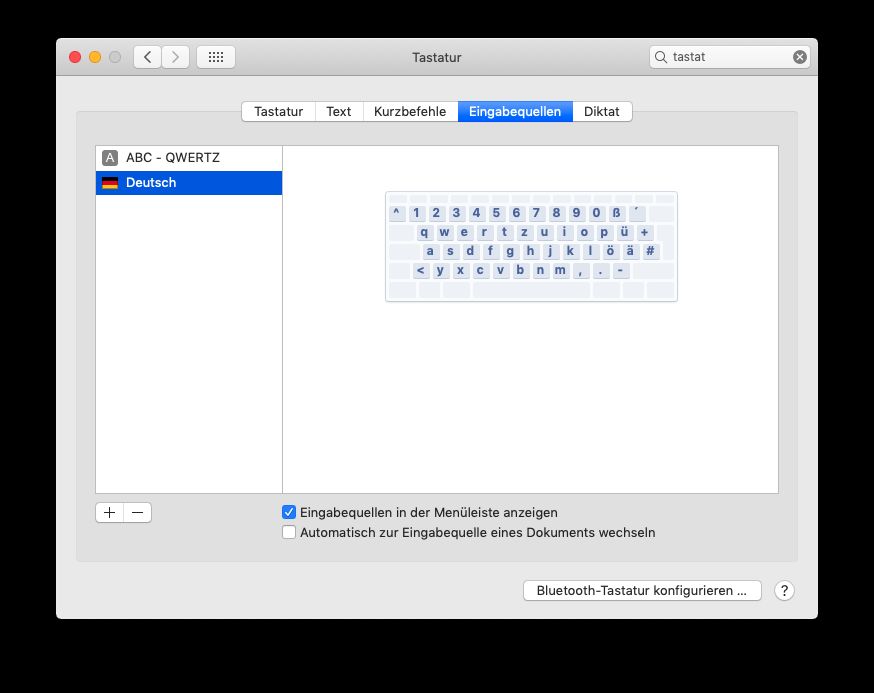Show all preferences grid icon

click(x=215, y=57)
